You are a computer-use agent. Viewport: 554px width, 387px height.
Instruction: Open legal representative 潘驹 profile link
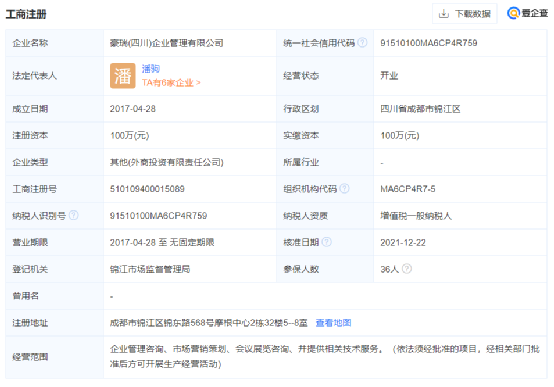[x=151, y=69]
